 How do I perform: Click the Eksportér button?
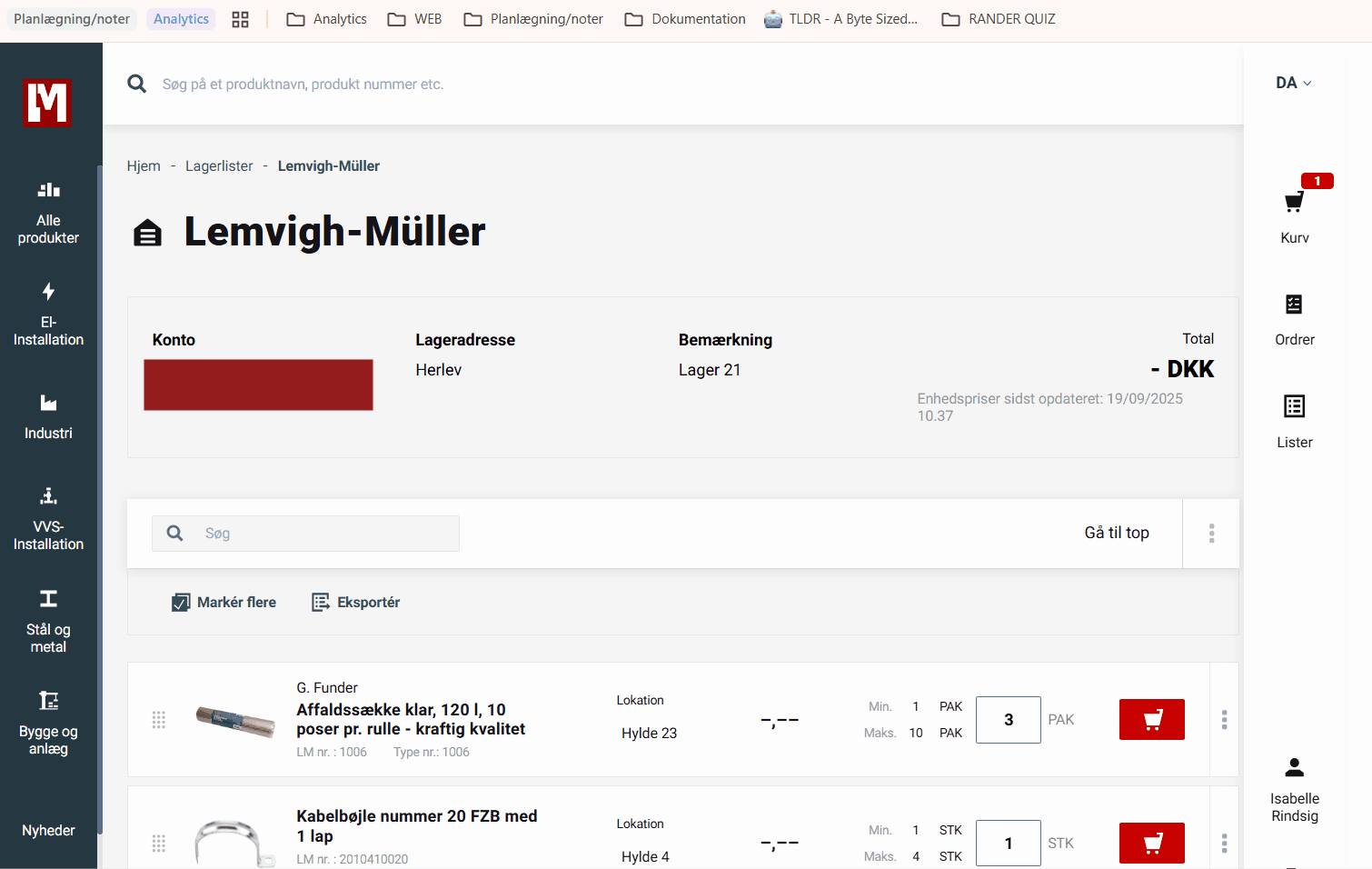click(356, 603)
